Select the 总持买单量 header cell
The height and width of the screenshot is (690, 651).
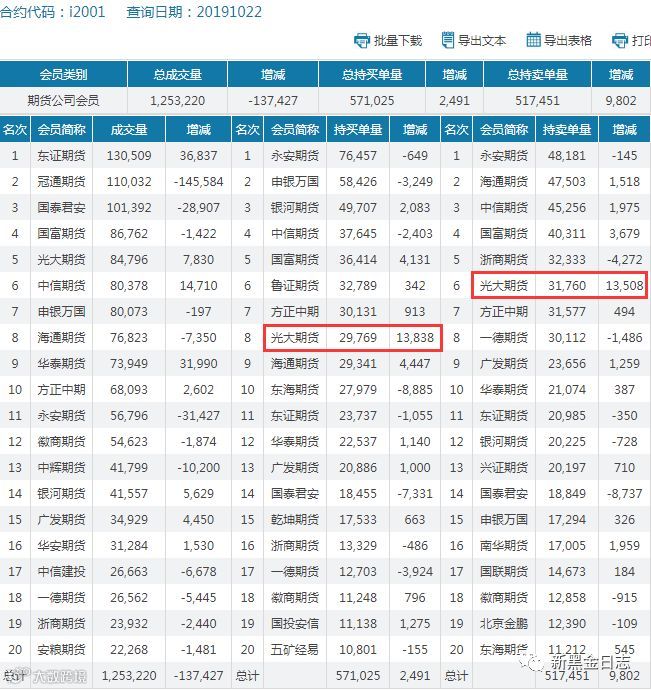[x=372, y=74]
